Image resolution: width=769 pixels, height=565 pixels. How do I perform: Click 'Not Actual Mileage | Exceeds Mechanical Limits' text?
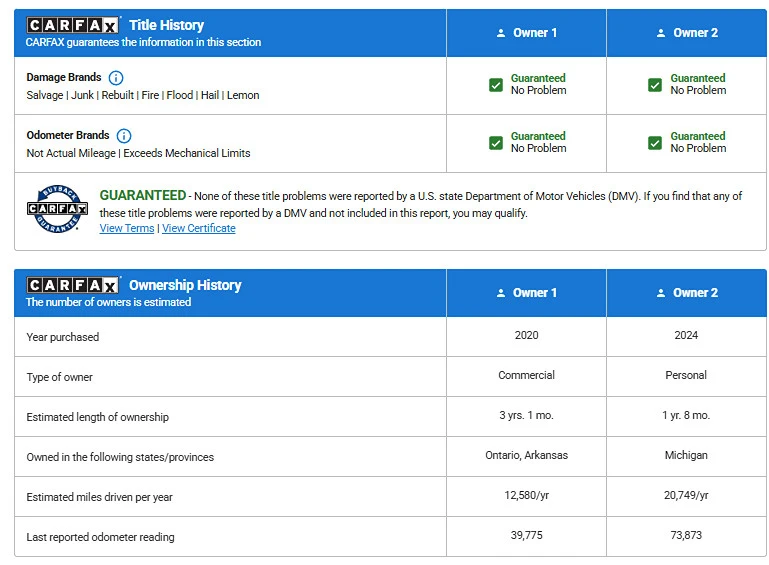pyautogui.click(x=138, y=153)
